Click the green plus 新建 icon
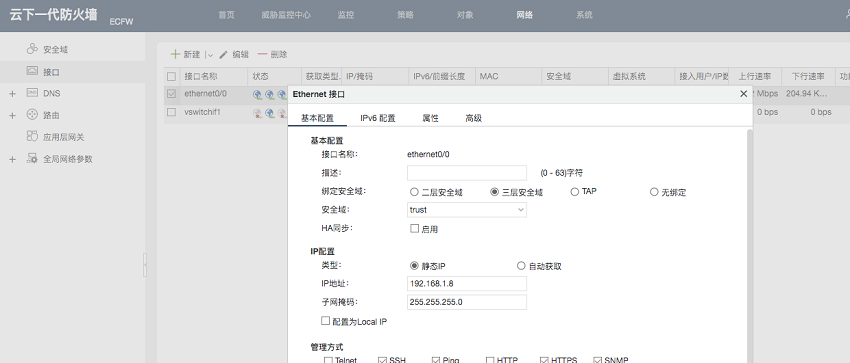The height and width of the screenshot is (363, 850). (x=175, y=54)
